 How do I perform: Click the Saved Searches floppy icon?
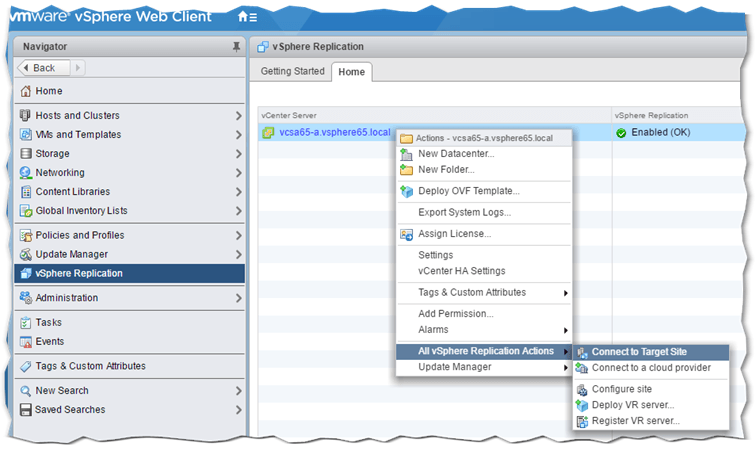click(x=26, y=410)
